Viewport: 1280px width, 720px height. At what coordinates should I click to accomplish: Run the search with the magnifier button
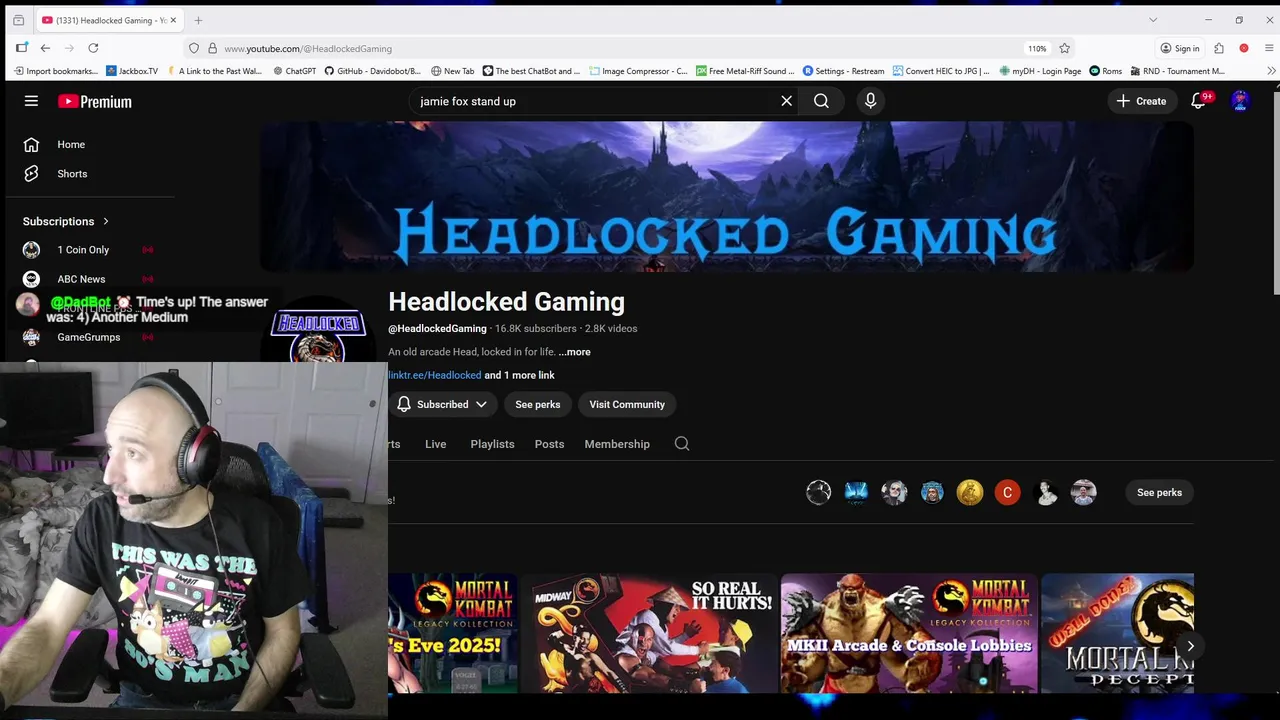821,101
